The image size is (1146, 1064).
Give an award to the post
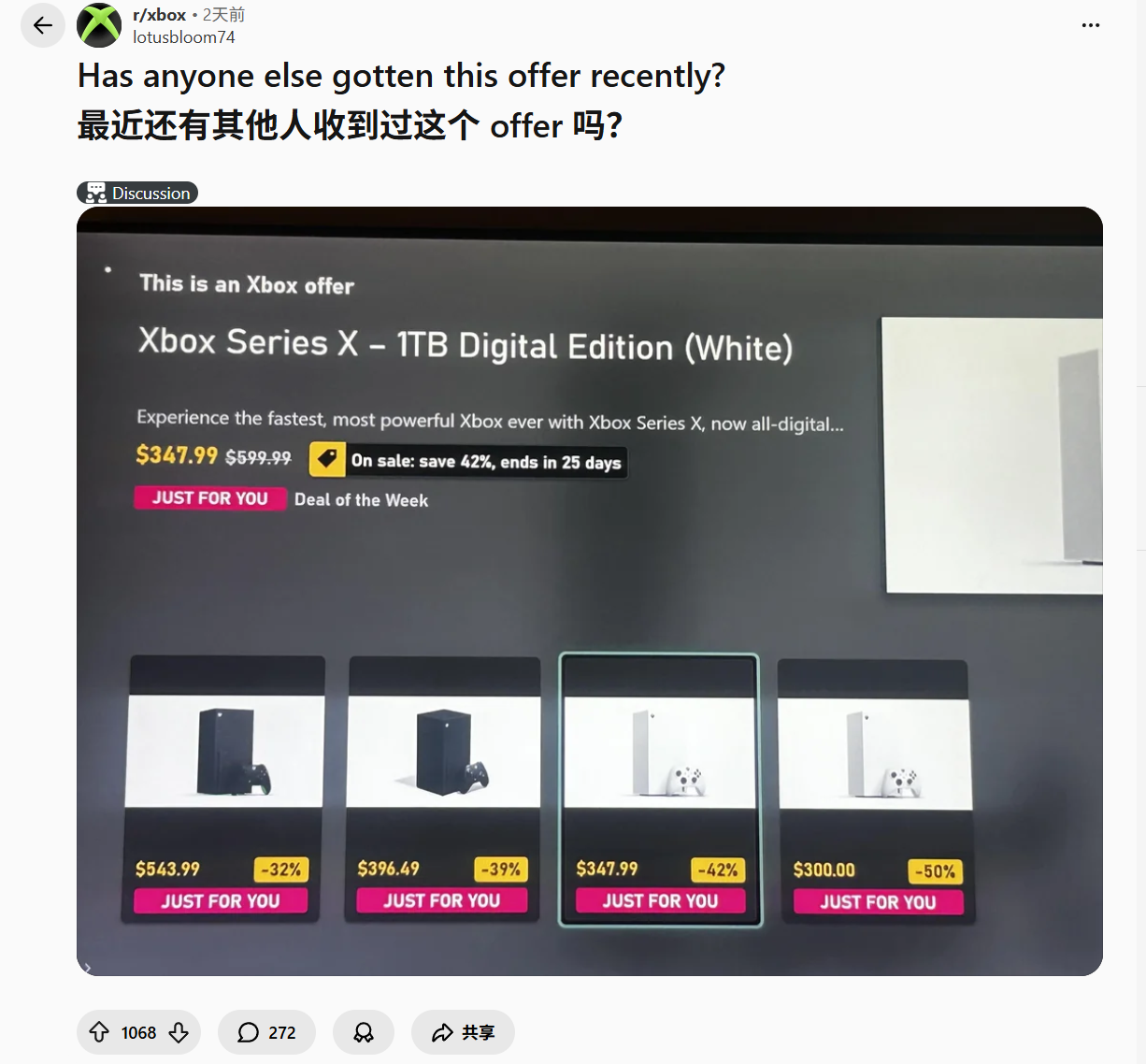pos(364,1032)
